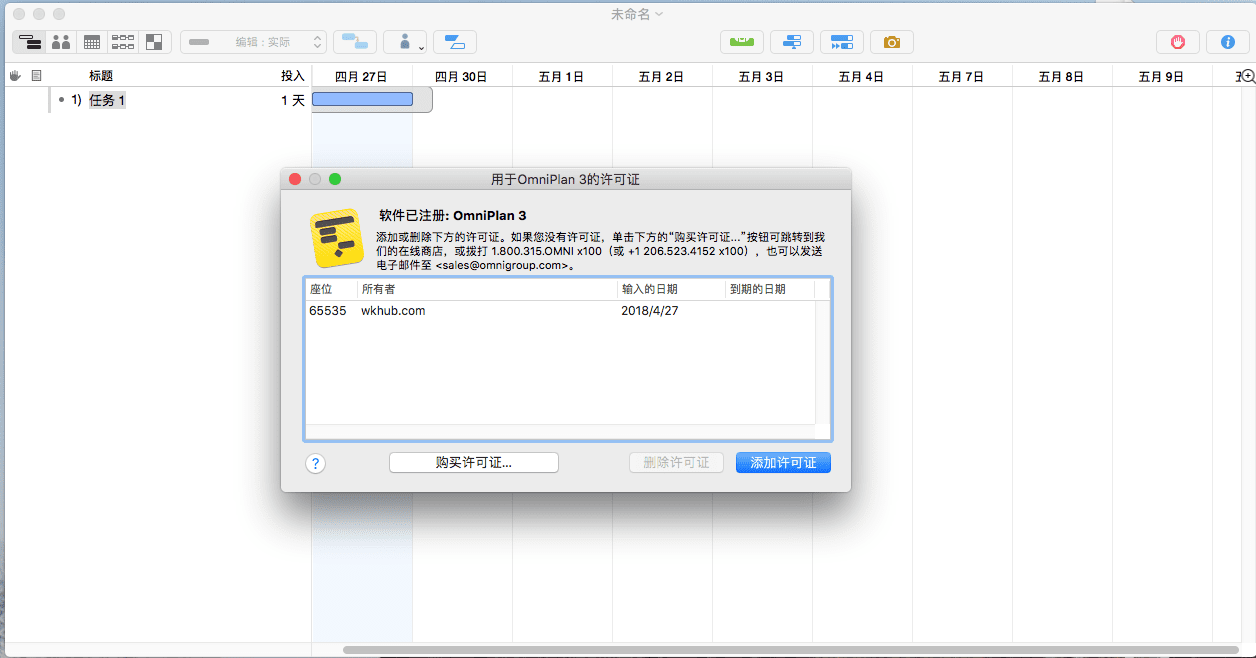1256x658 pixels.
Task: Click the 投入 column header
Action: tap(293, 76)
